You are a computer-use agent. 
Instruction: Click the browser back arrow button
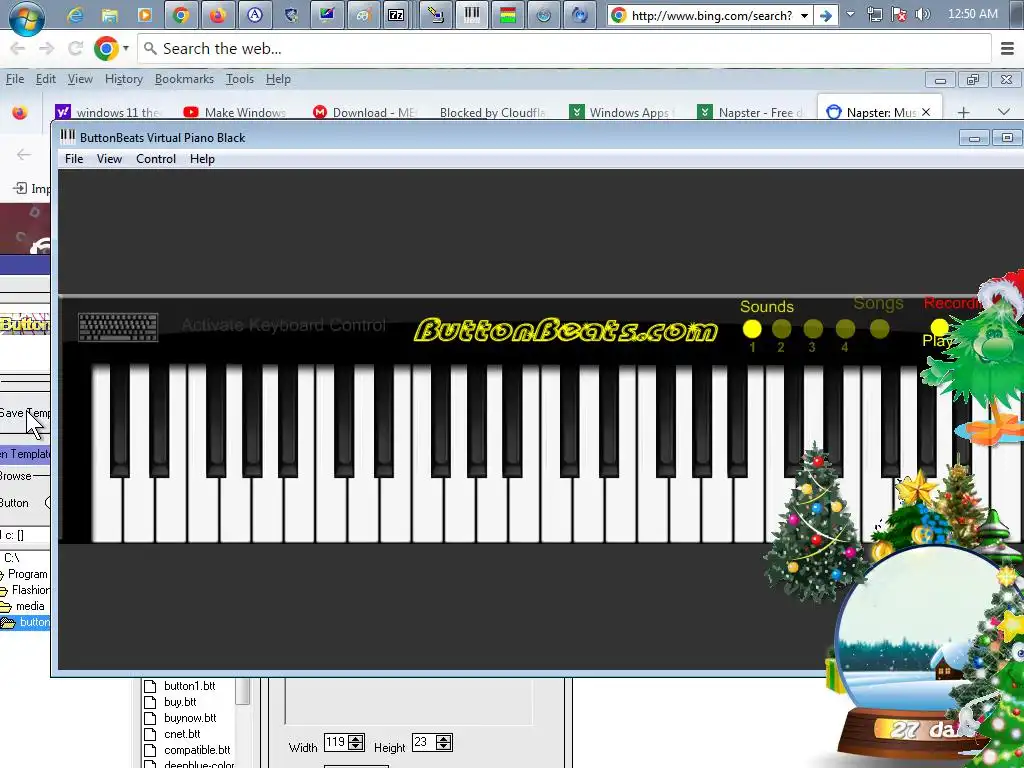18,48
